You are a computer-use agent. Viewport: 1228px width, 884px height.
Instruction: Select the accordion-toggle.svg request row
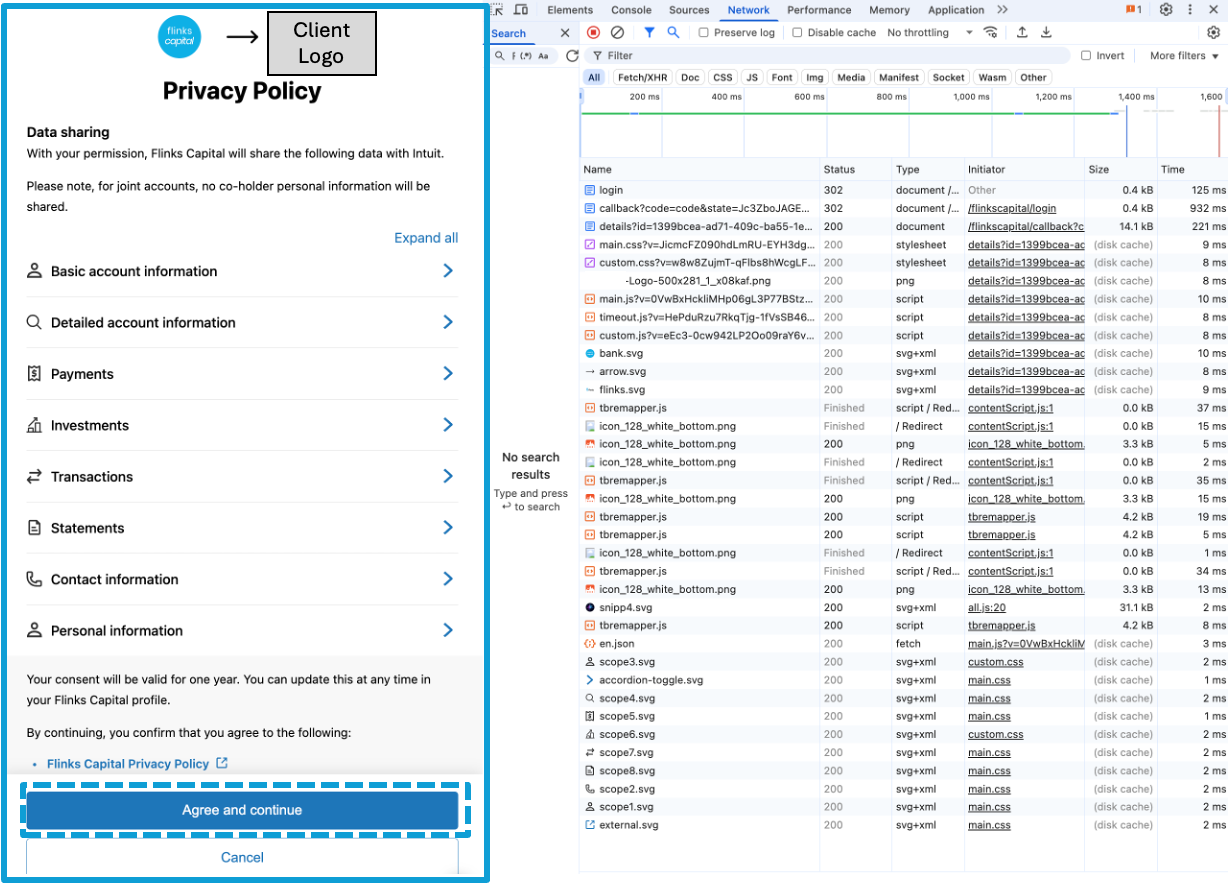point(903,680)
